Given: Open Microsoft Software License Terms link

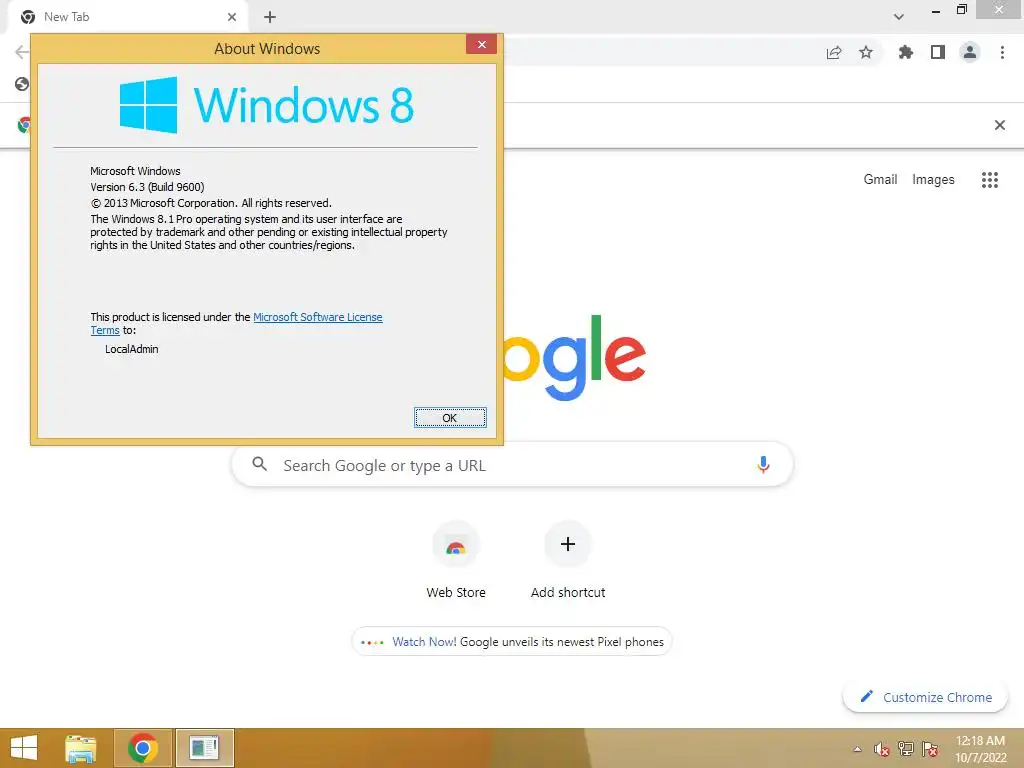Looking at the screenshot, I should (317, 317).
